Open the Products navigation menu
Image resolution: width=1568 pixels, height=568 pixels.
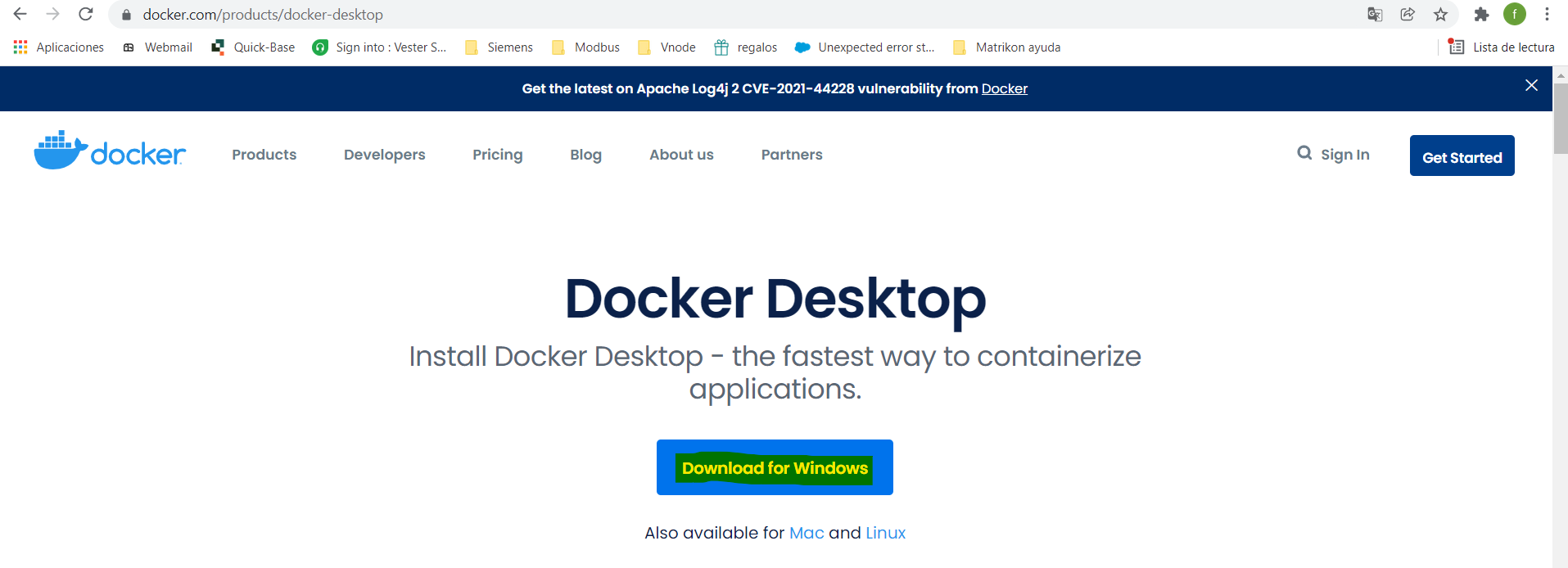click(264, 155)
